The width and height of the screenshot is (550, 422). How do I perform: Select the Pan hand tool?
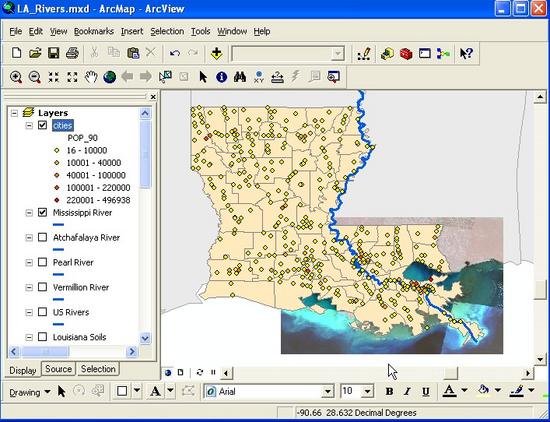pyautogui.click(x=91, y=77)
